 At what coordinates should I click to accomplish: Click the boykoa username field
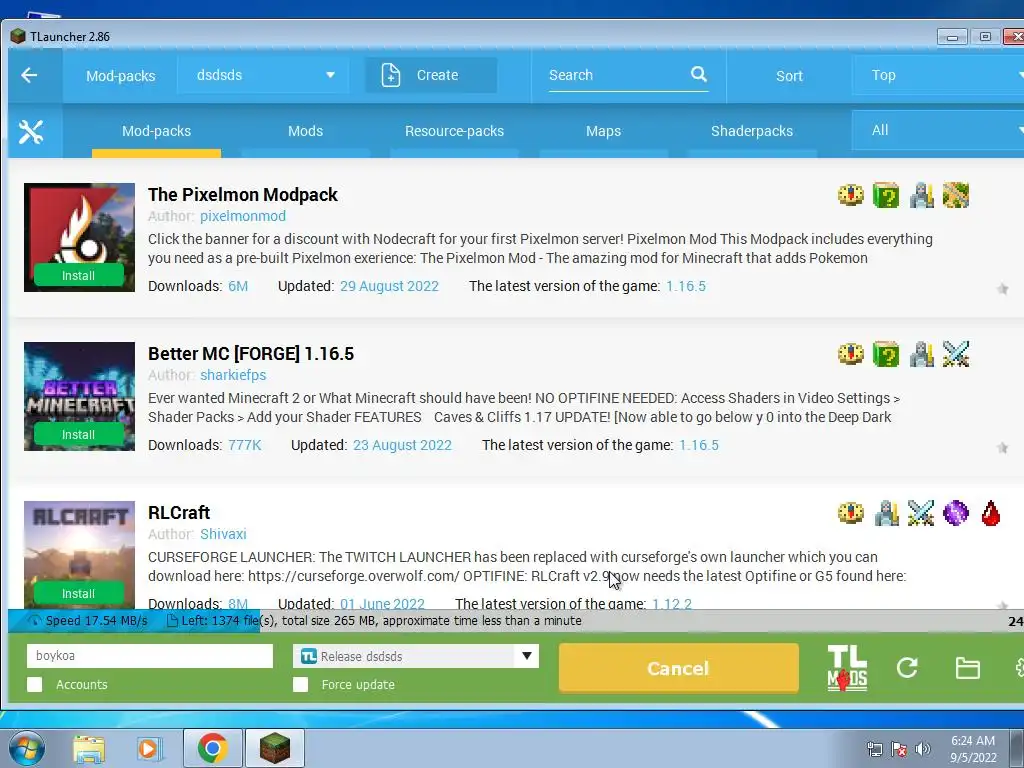tap(150, 656)
